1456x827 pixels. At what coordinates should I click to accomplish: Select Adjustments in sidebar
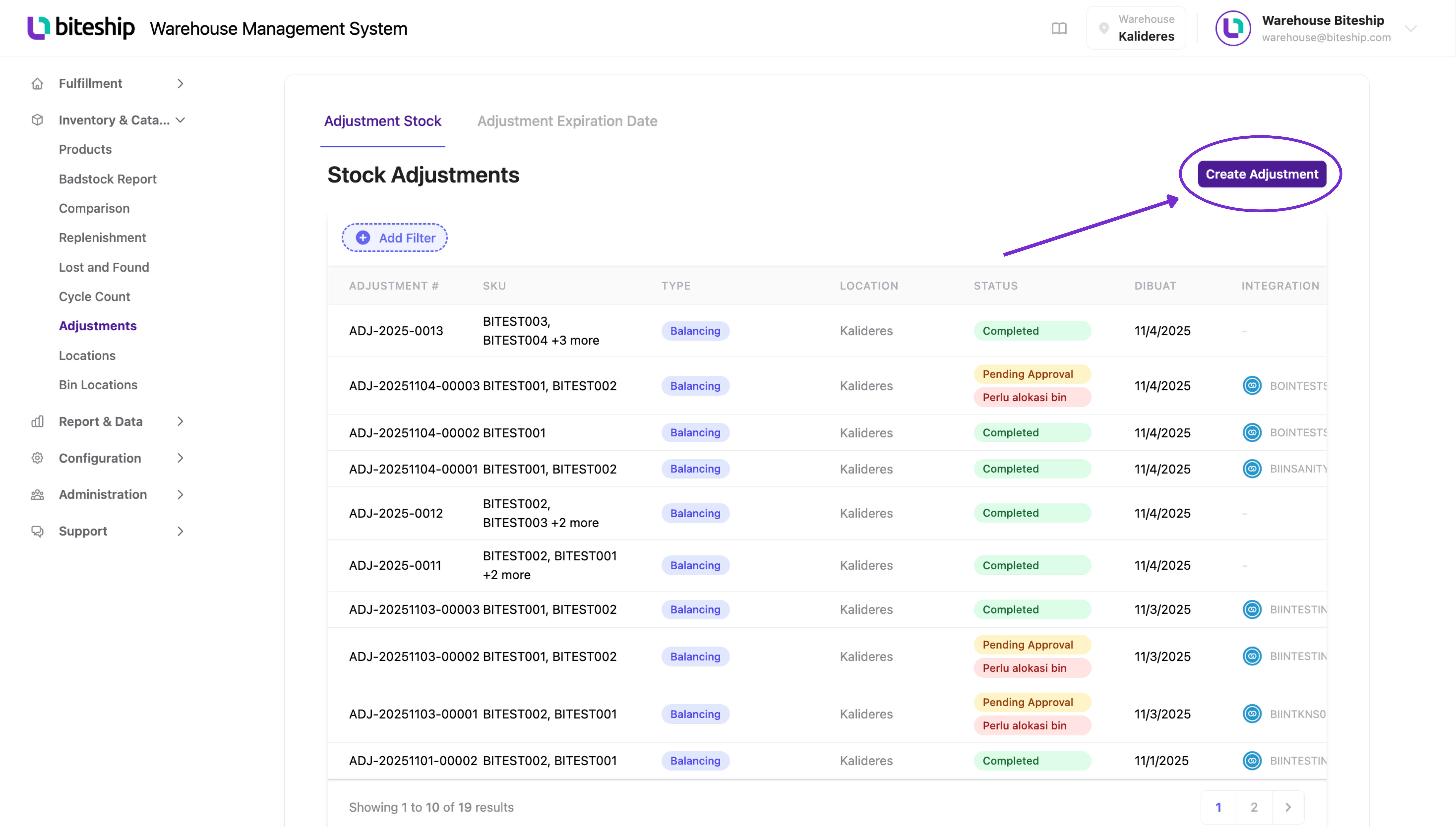(x=98, y=326)
